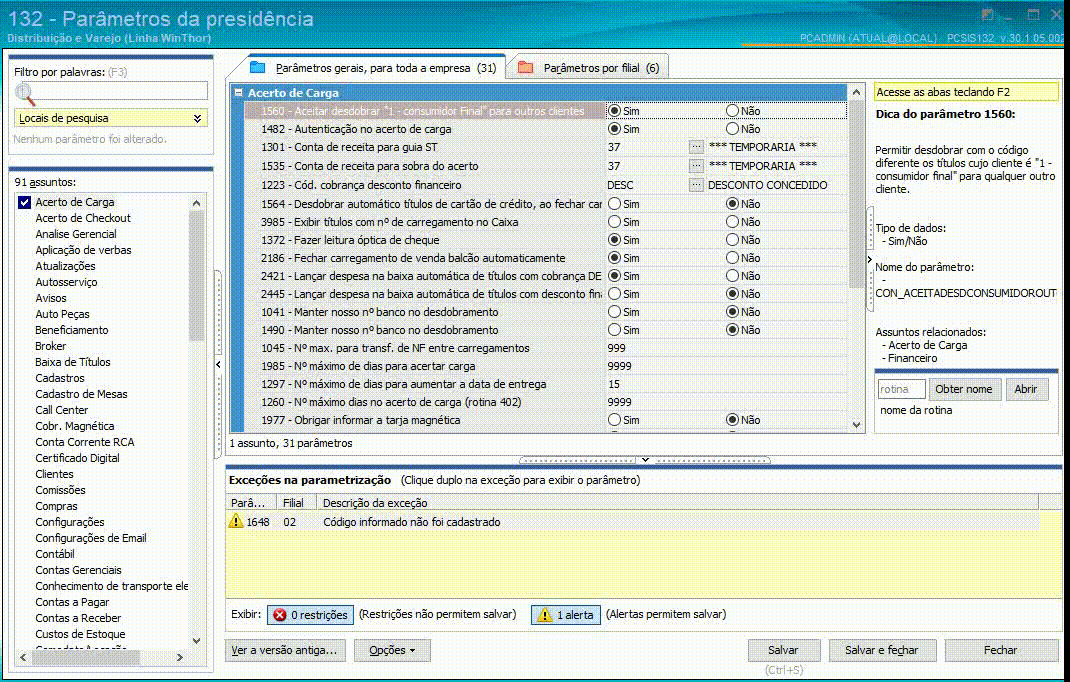Select Analise Gerencial subject

pyautogui.click(x=76, y=234)
